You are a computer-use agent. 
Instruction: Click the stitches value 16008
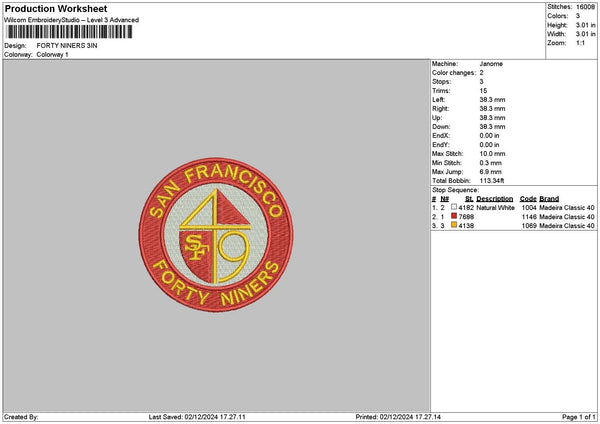click(x=585, y=7)
